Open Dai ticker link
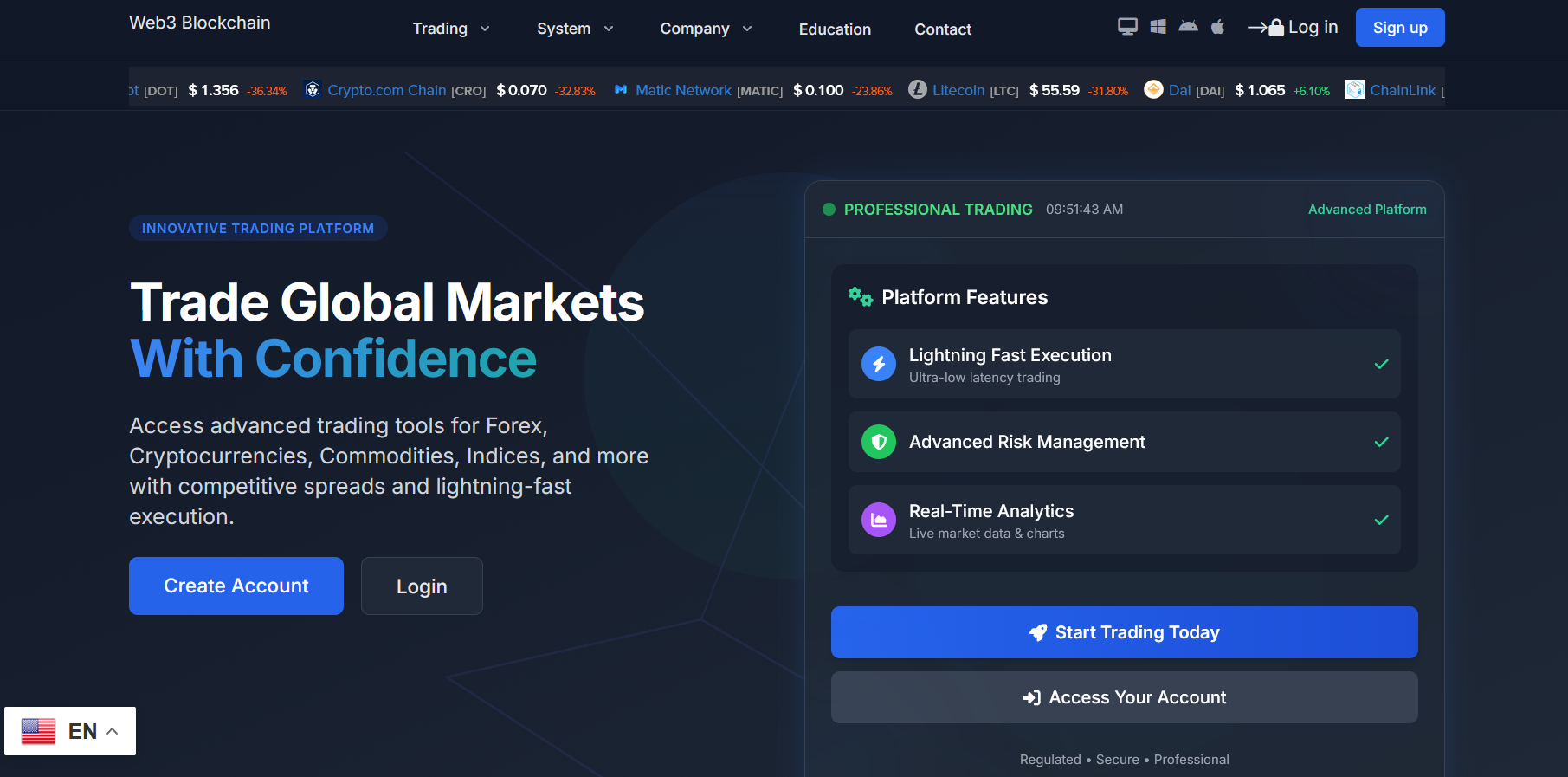This screenshot has height=777, width=1568. (1179, 90)
